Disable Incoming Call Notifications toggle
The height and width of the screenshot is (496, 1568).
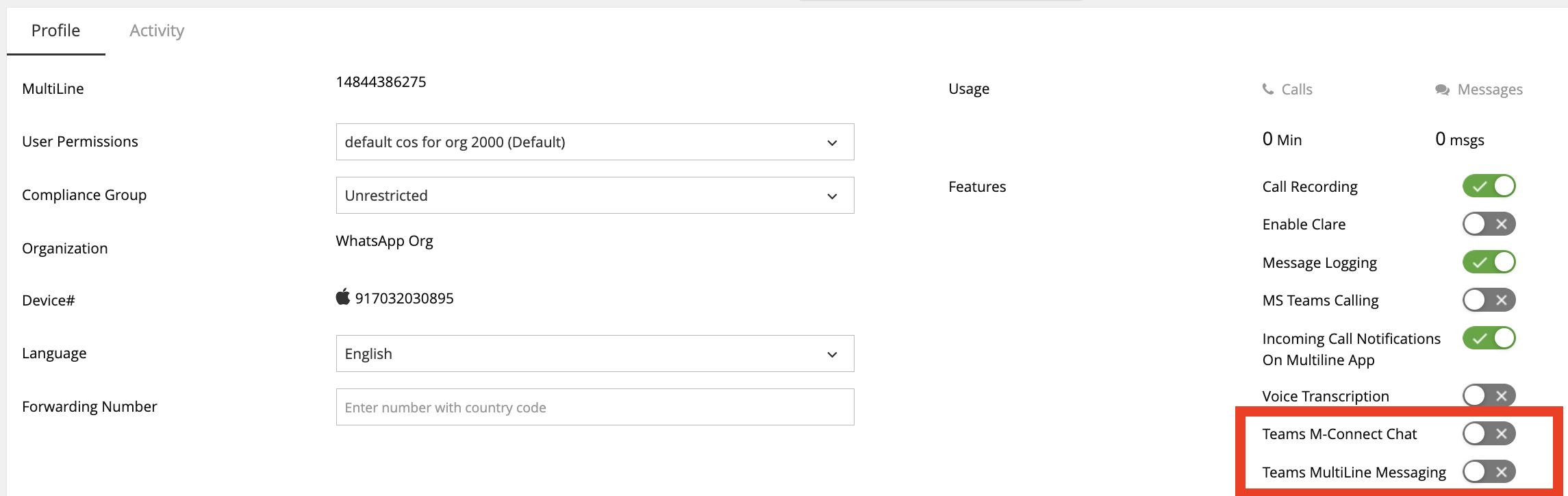coord(1489,338)
